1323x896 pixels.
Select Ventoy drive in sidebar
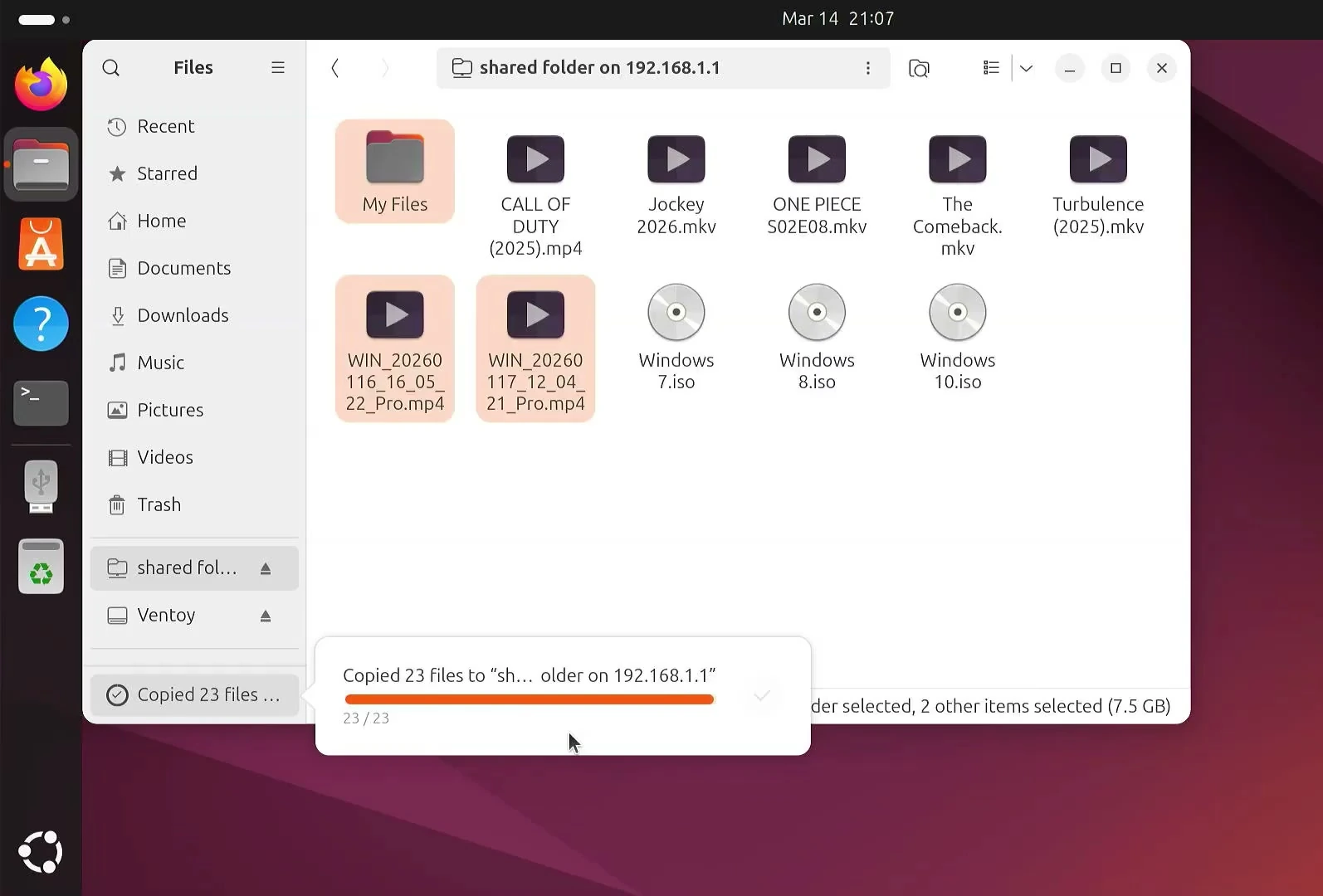coord(194,616)
